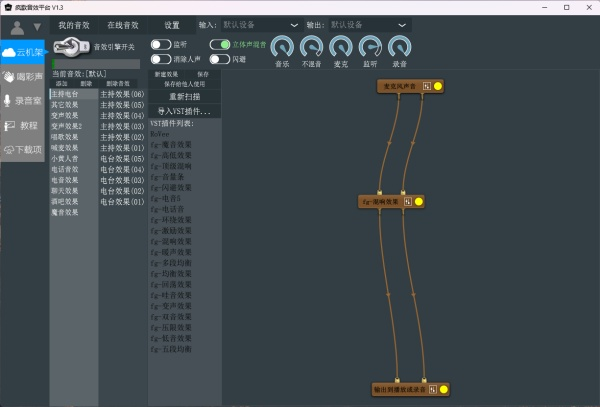This screenshot has width=600, height=407.
Task: Turn off 立体声混音 stereo mix toggle
Action: 219,45
